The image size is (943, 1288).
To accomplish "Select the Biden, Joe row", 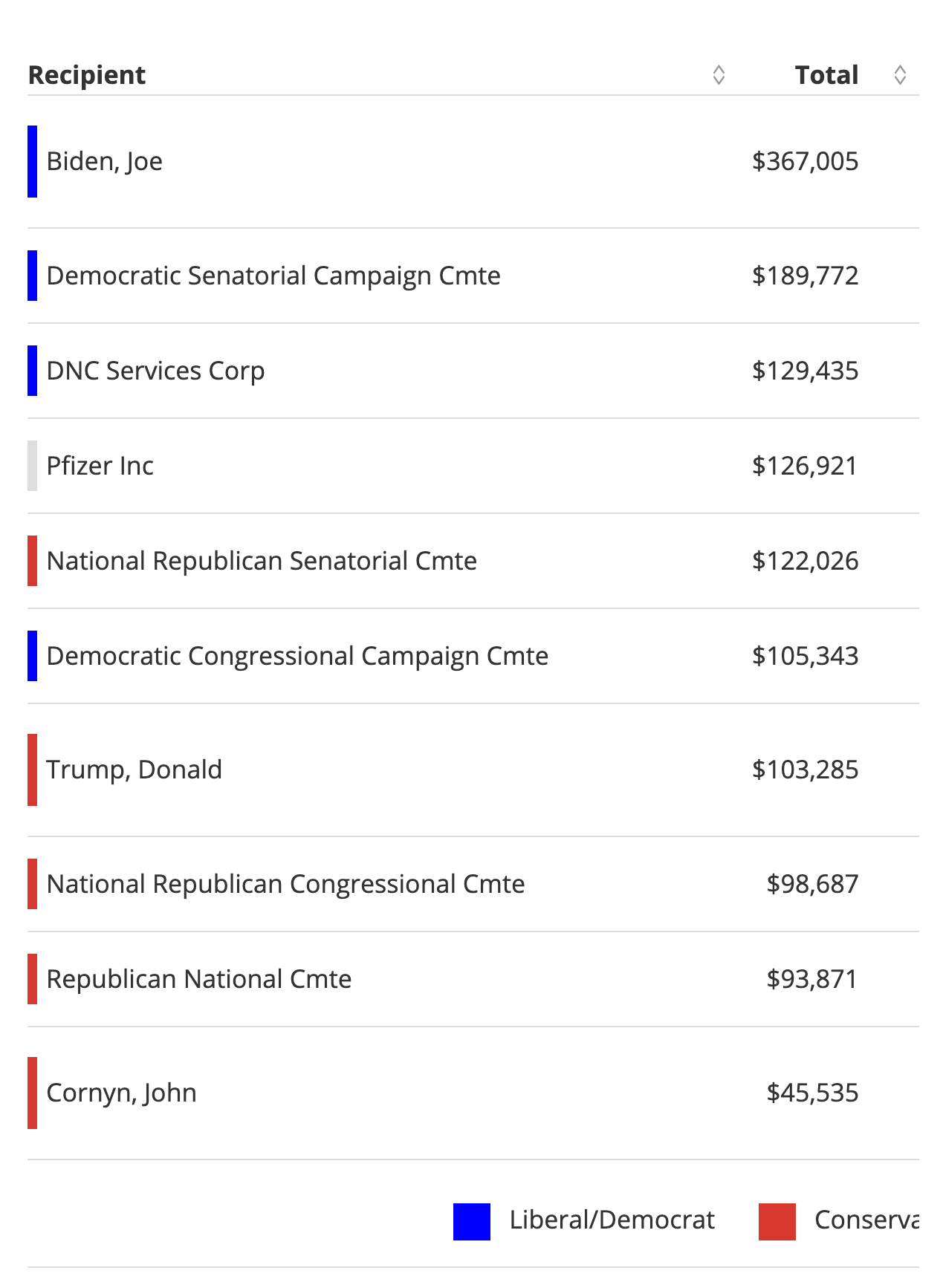I will coord(105,161).
